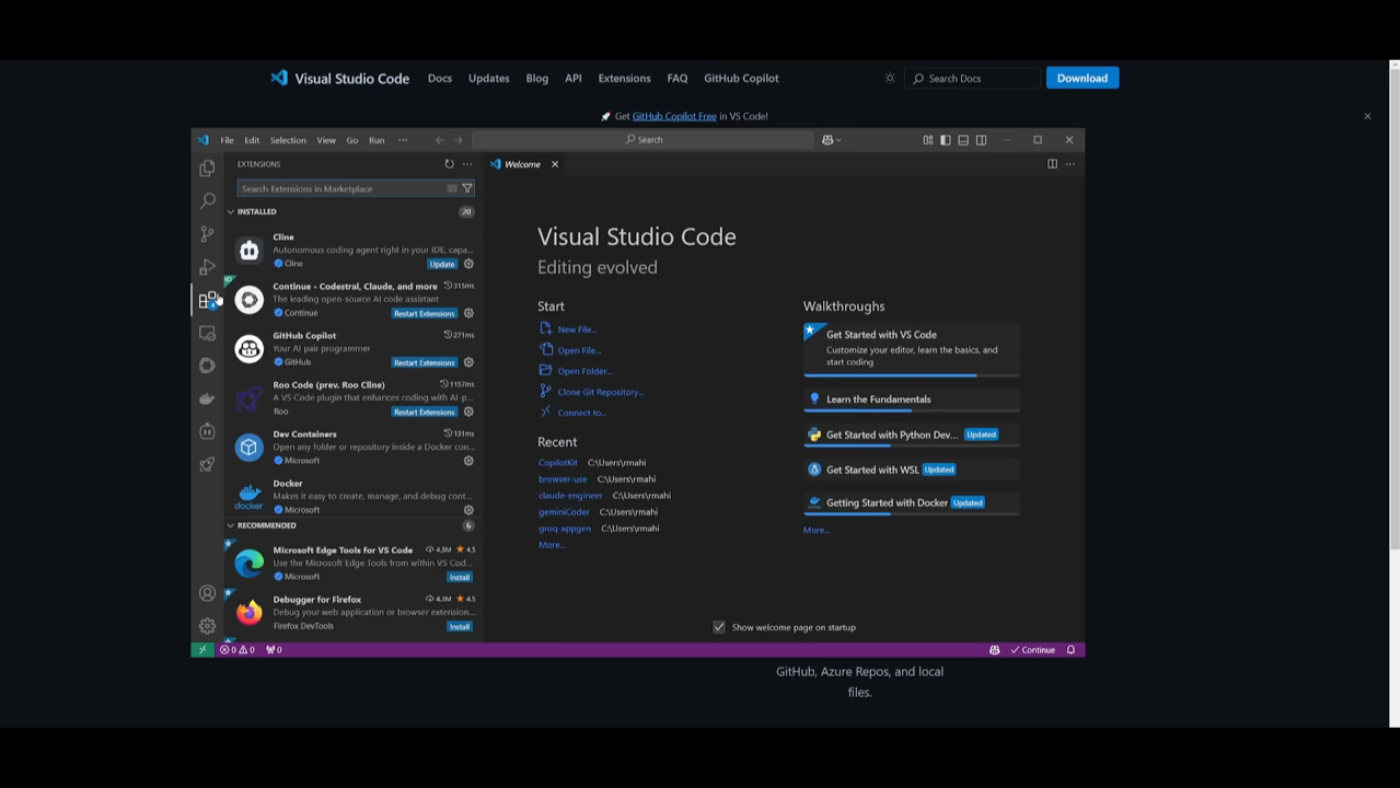Click Restart Extensions for Continue extension
This screenshot has width=1400, height=788.
pos(424,313)
